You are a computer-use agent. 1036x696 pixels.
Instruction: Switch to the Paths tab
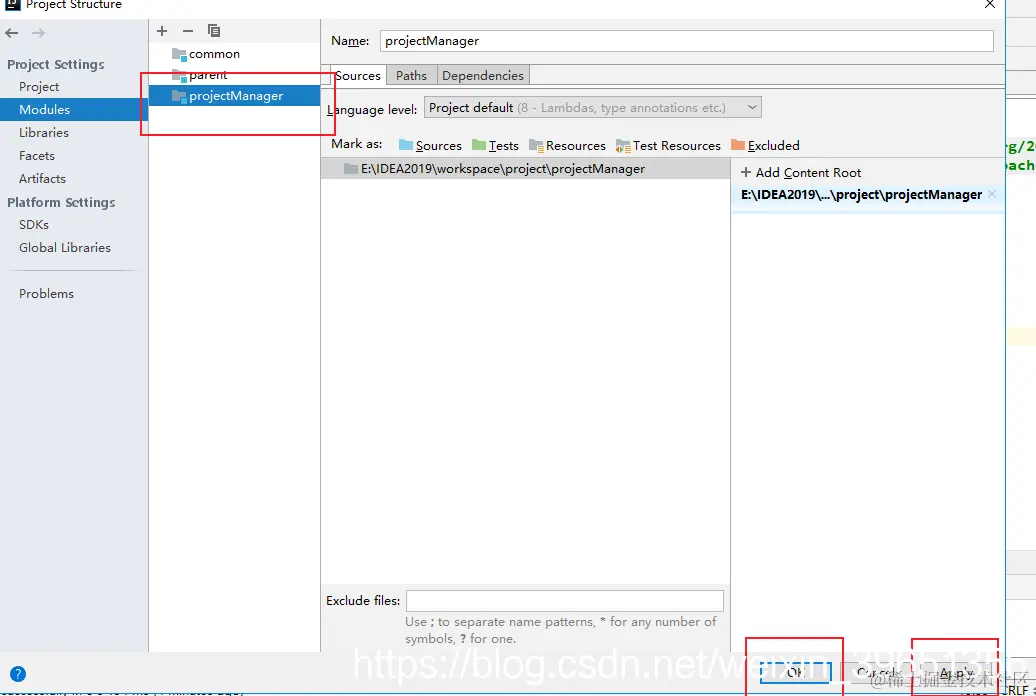coord(412,75)
